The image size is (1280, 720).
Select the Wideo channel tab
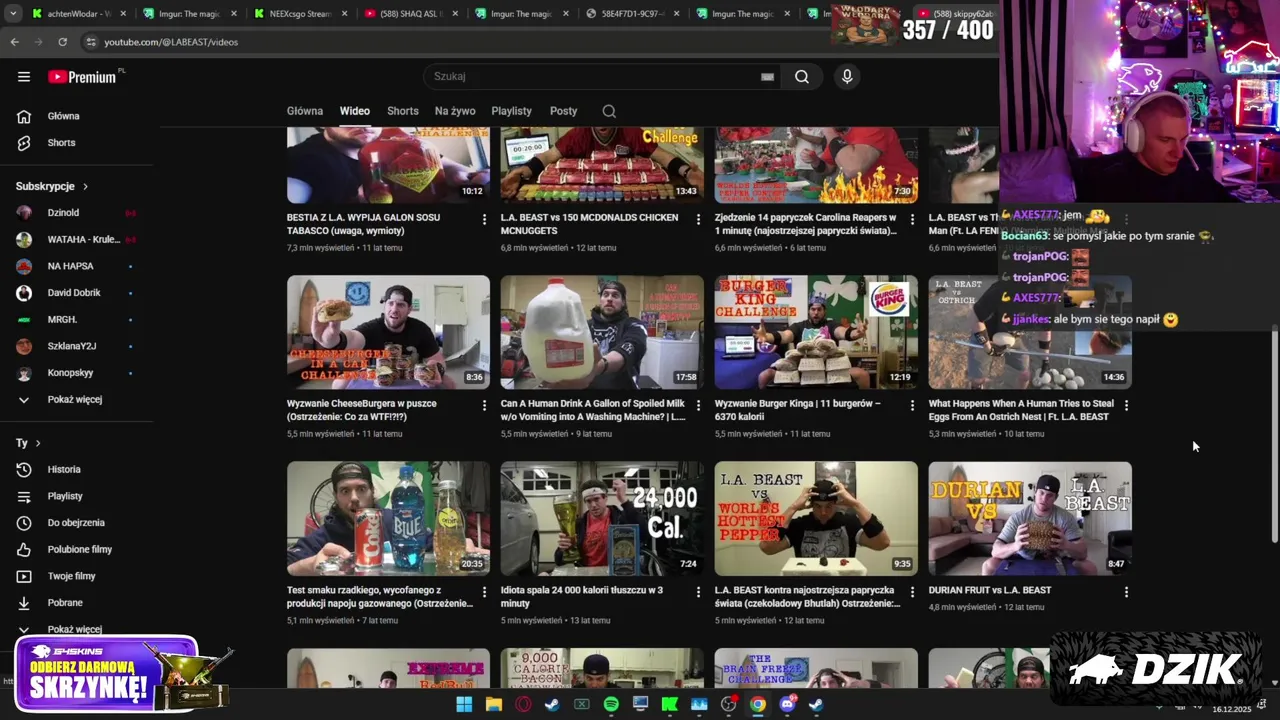tap(355, 111)
